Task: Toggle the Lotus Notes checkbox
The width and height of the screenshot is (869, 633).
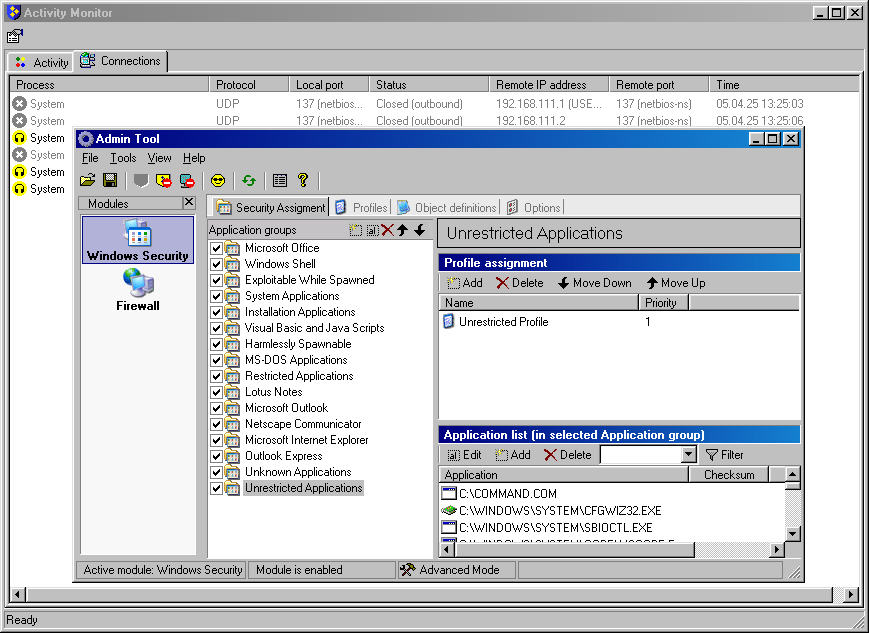Action: click(x=216, y=392)
